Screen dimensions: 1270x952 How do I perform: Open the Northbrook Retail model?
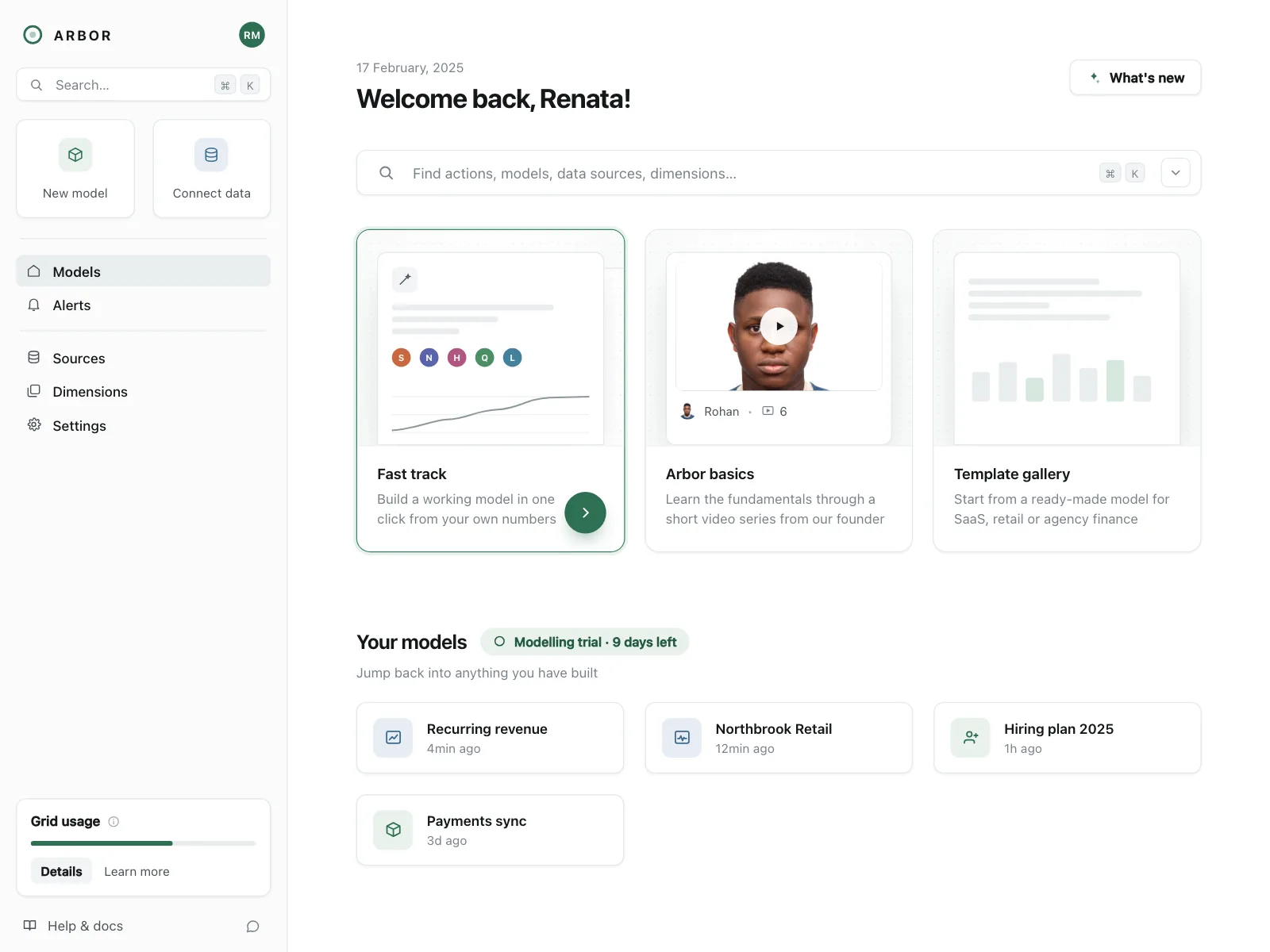779,738
